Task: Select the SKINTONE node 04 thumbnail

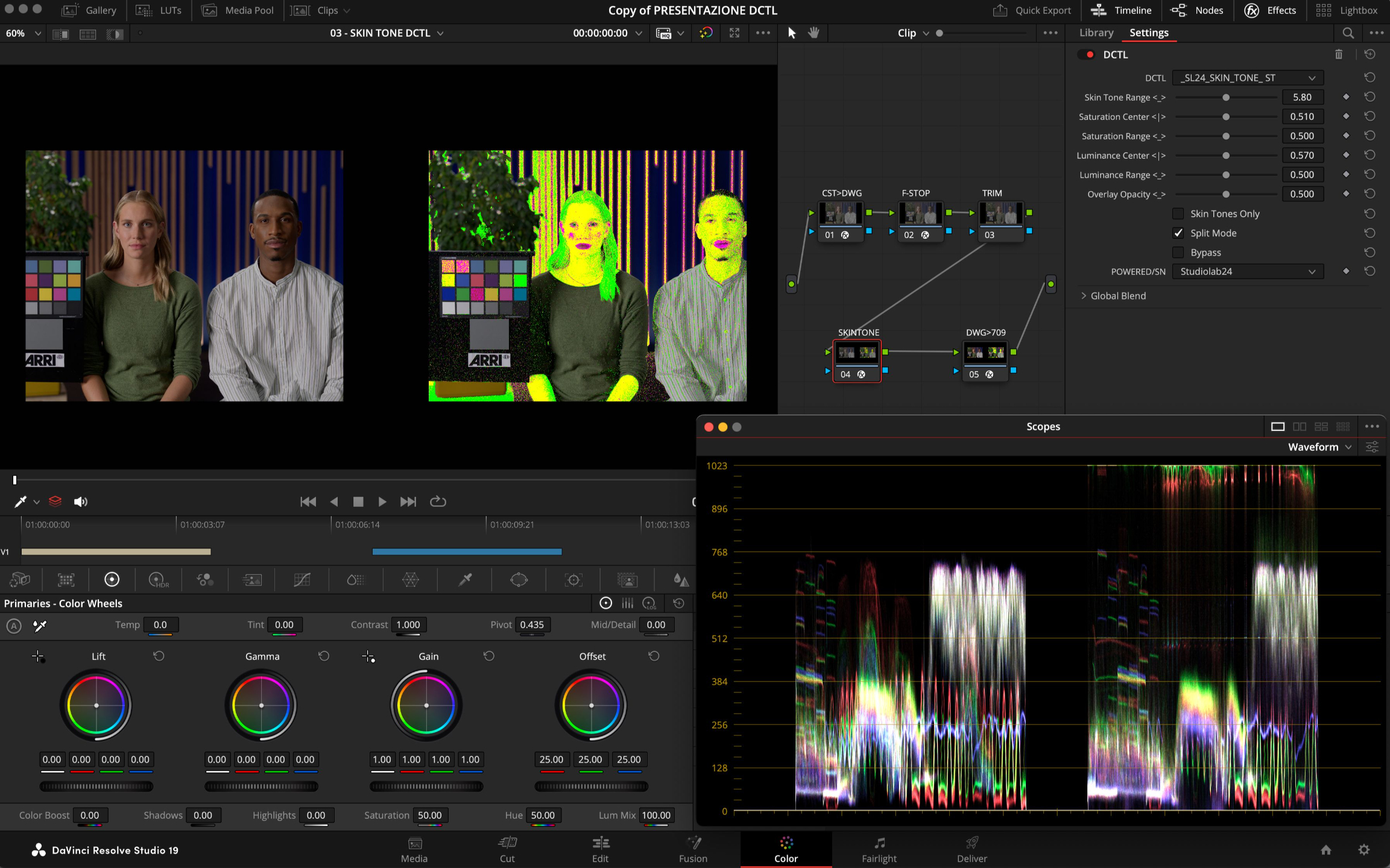Action: (857, 353)
